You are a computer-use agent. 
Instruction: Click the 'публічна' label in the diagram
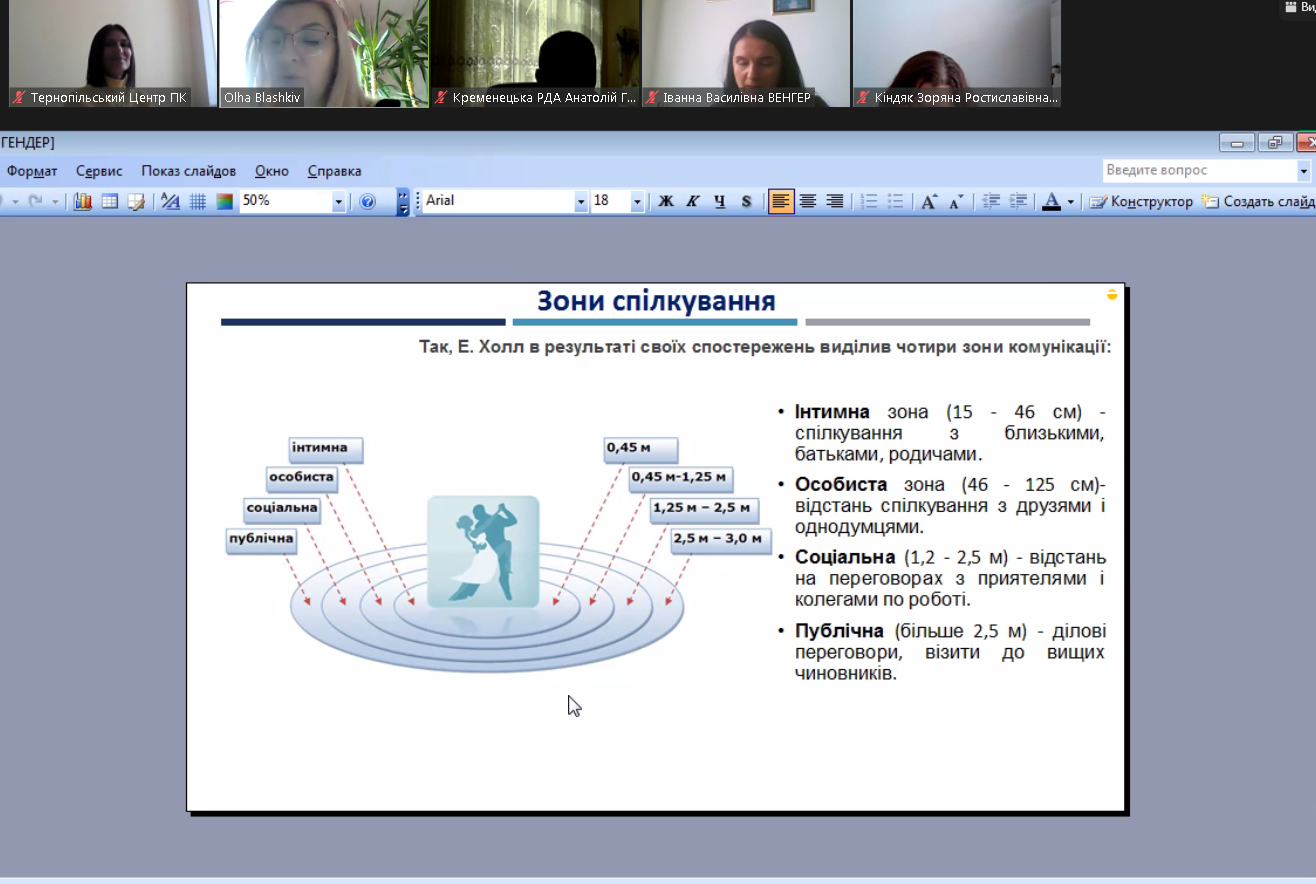coord(261,539)
